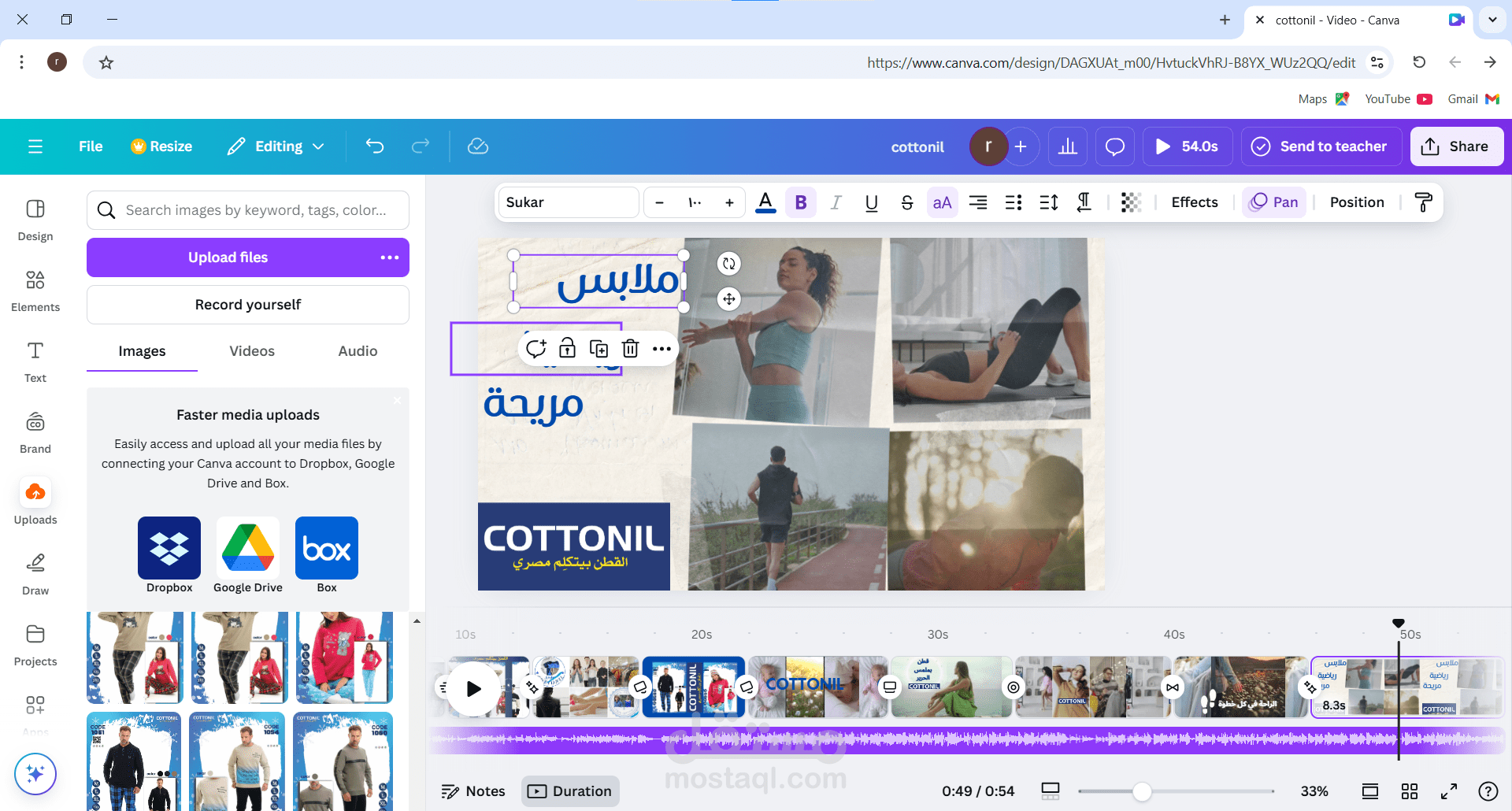Image resolution: width=1512 pixels, height=811 pixels.
Task: Connect Box account
Action: (327, 554)
